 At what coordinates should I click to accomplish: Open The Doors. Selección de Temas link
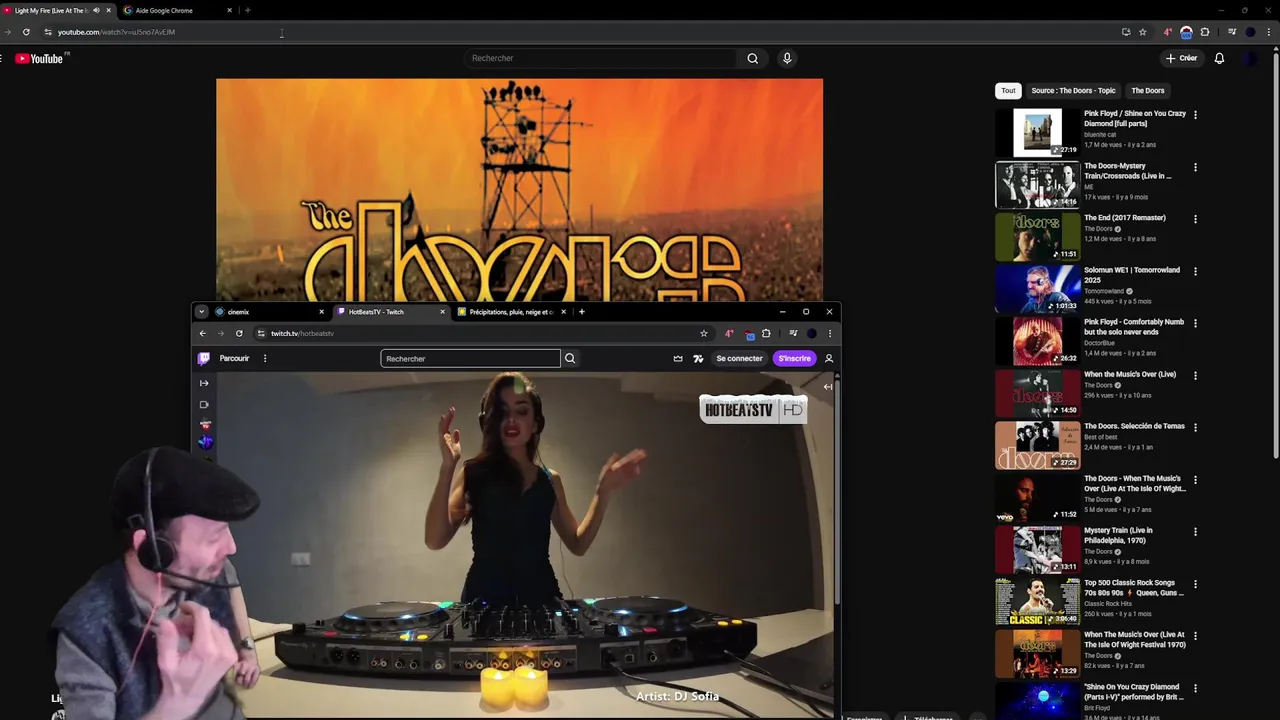point(1134,426)
